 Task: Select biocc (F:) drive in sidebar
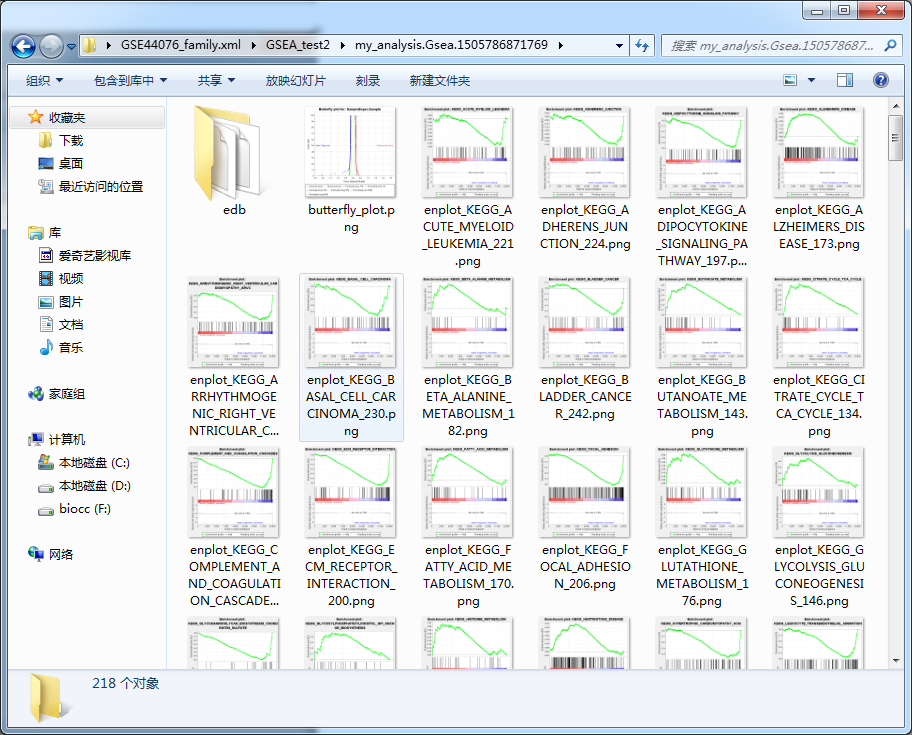click(85, 509)
